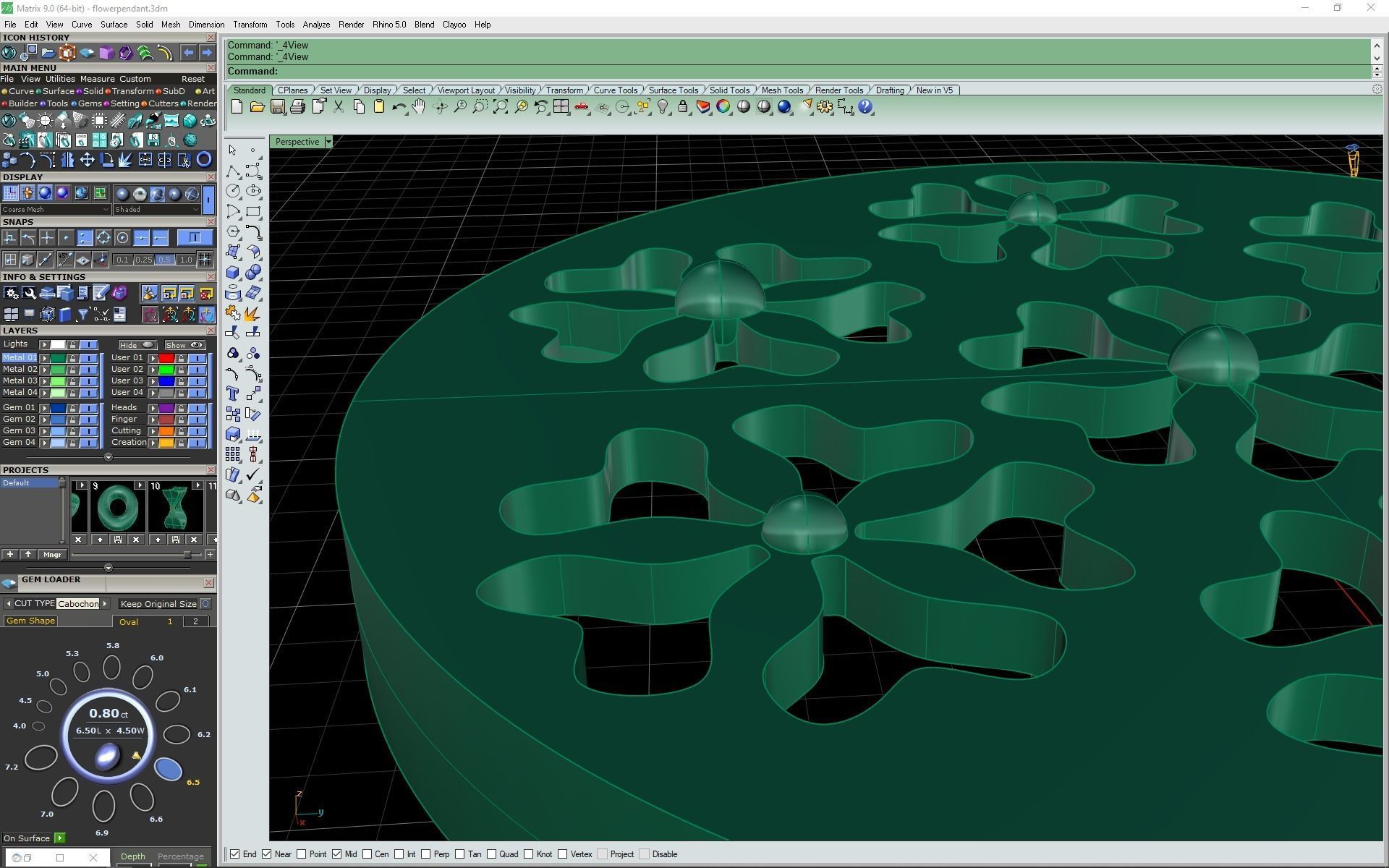Click the Text object T tool

coord(232,393)
